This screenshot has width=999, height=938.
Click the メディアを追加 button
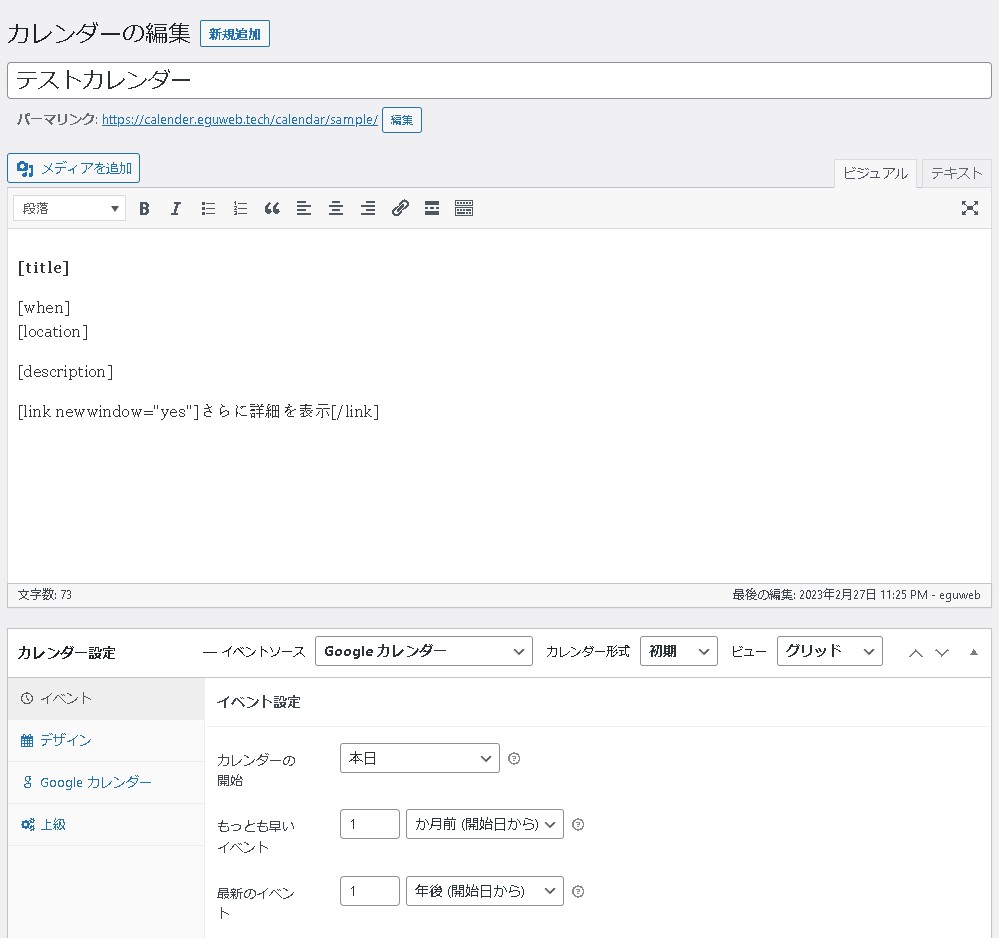point(74,168)
